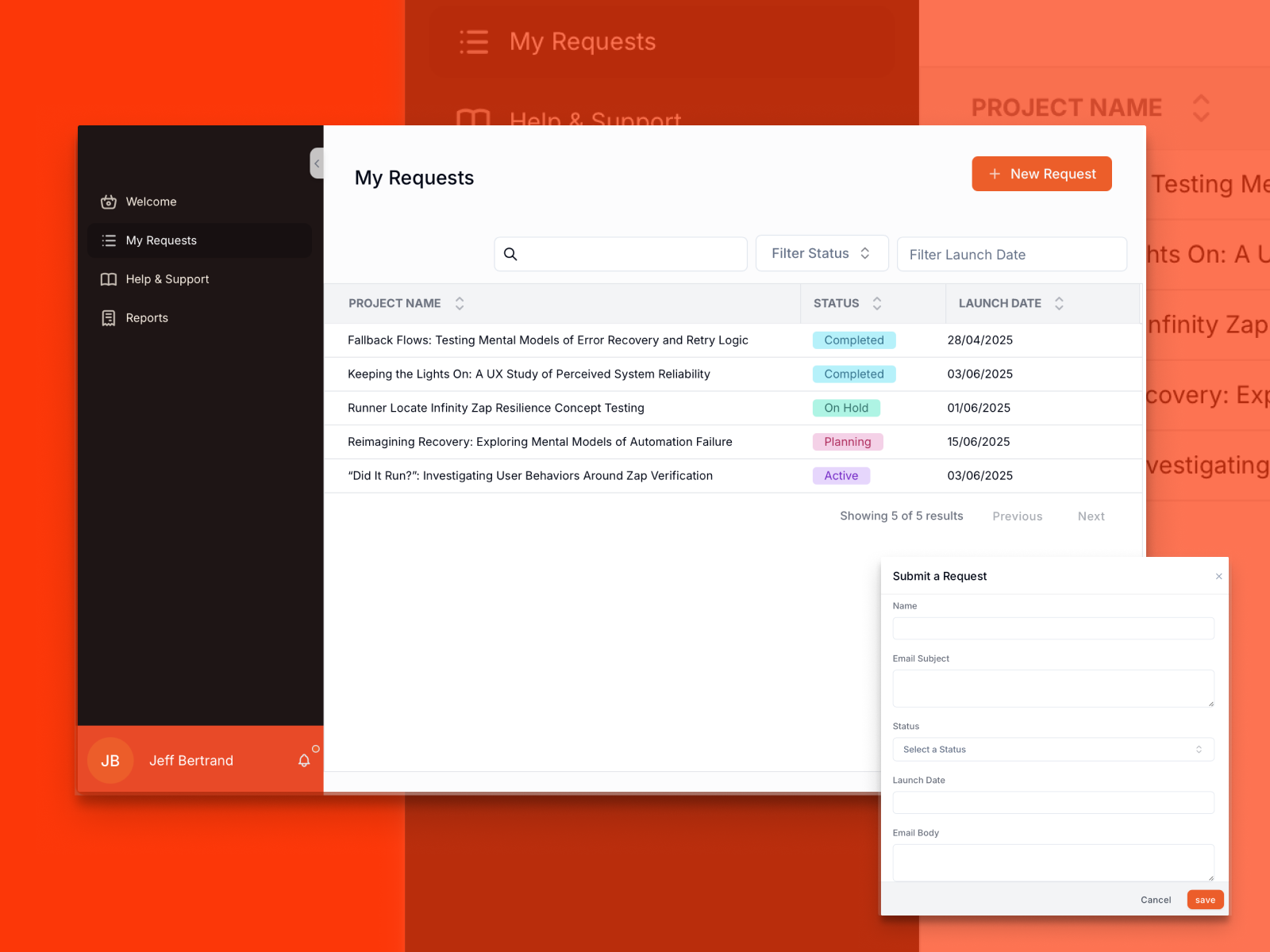Open the Filter Launch Date picker
Image resolution: width=1270 pixels, height=952 pixels.
click(1011, 255)
